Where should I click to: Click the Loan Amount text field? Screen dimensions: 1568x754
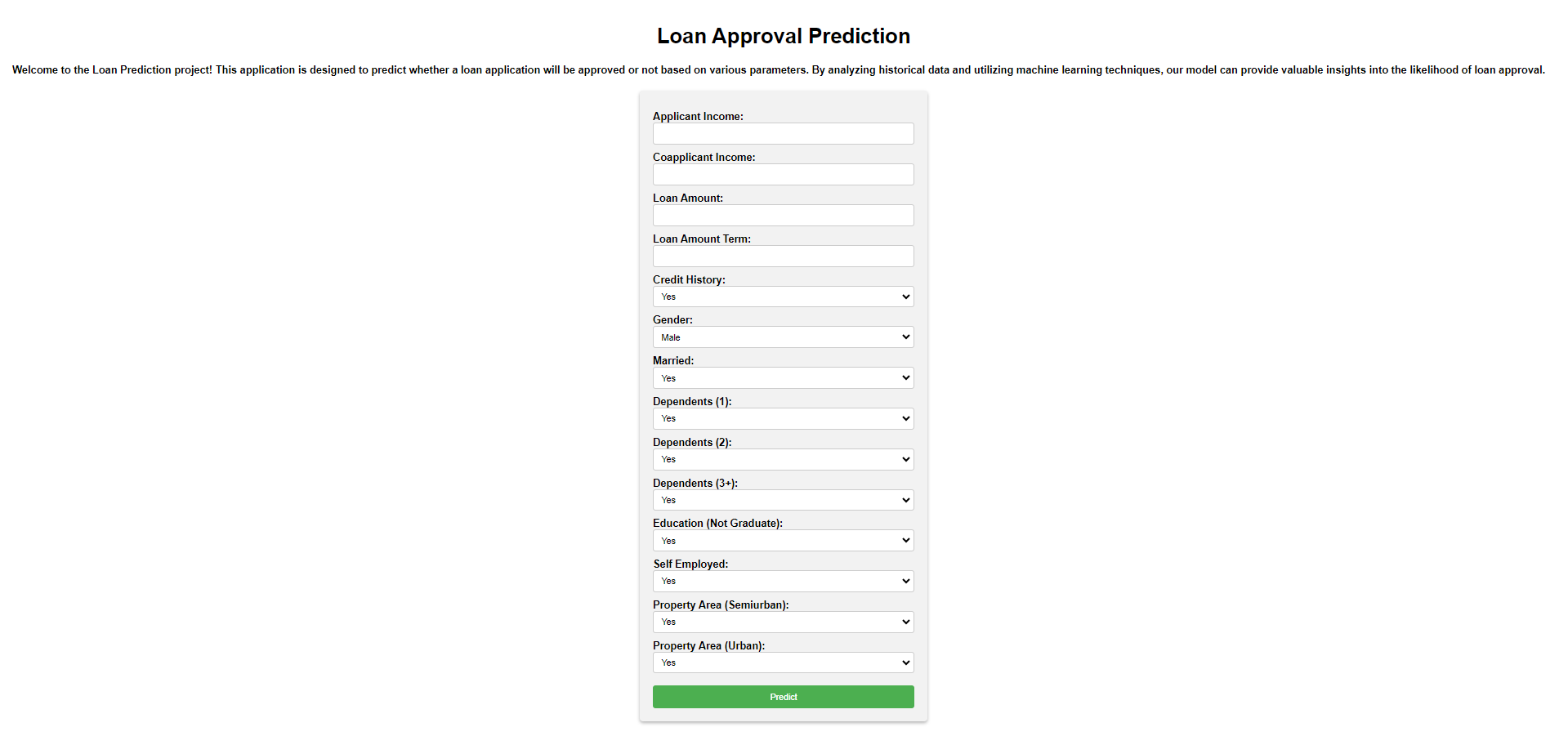(x=782, y=215)
